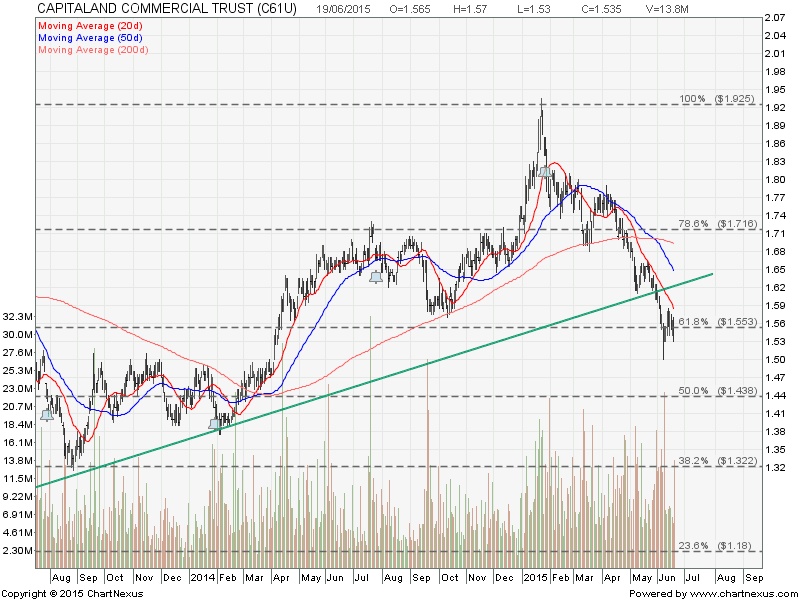Click the bell alert icon near August 2013 candles
The width and height of the screenshot is (800, 600).
[x=47, y=415]
